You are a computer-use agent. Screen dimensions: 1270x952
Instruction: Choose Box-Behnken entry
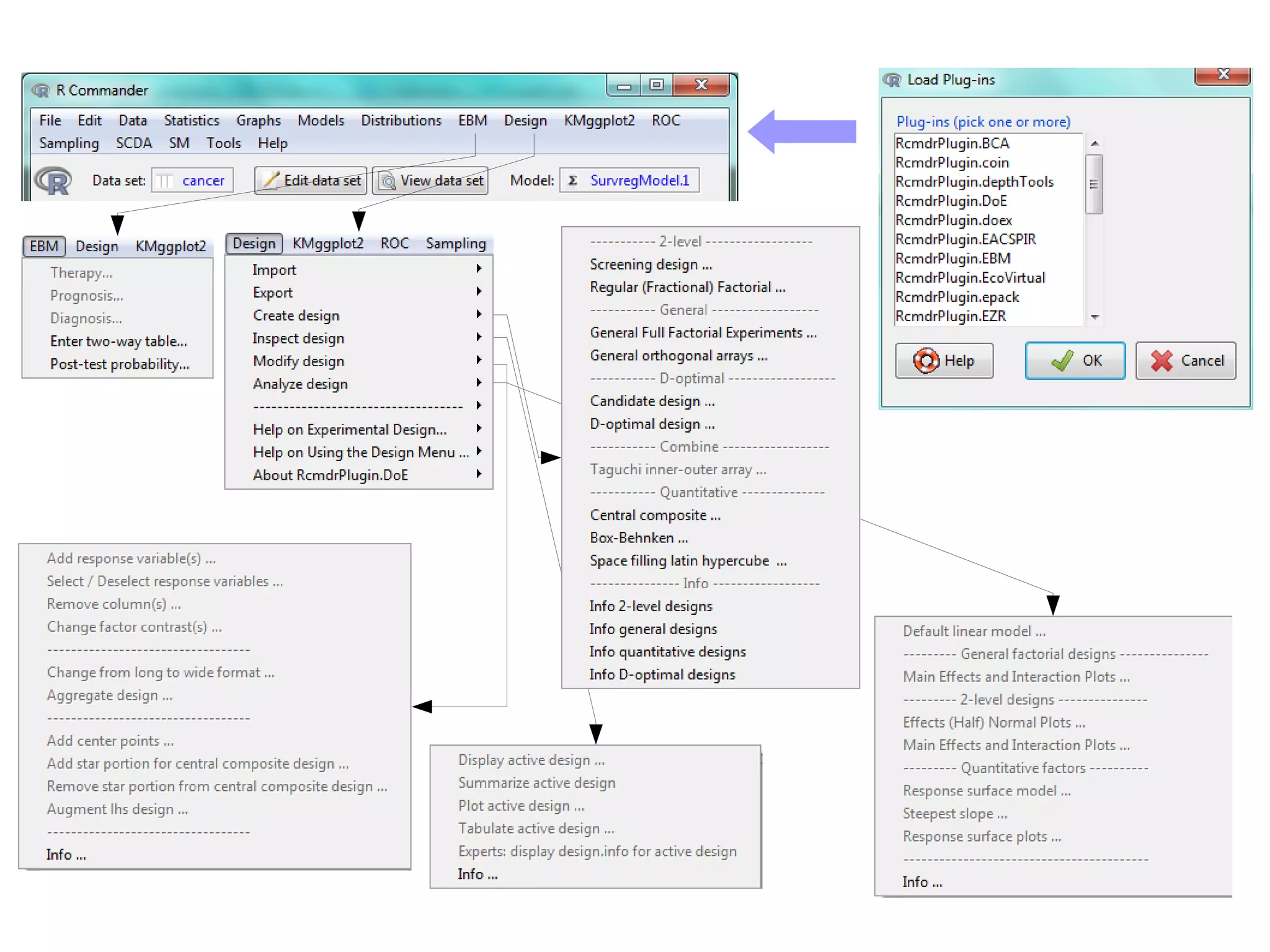click(x=639, y=539)
